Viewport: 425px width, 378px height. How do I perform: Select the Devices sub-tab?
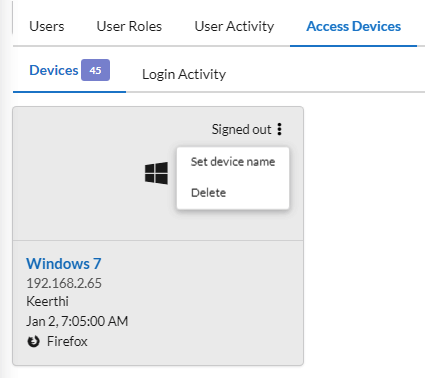pos(54,70)
